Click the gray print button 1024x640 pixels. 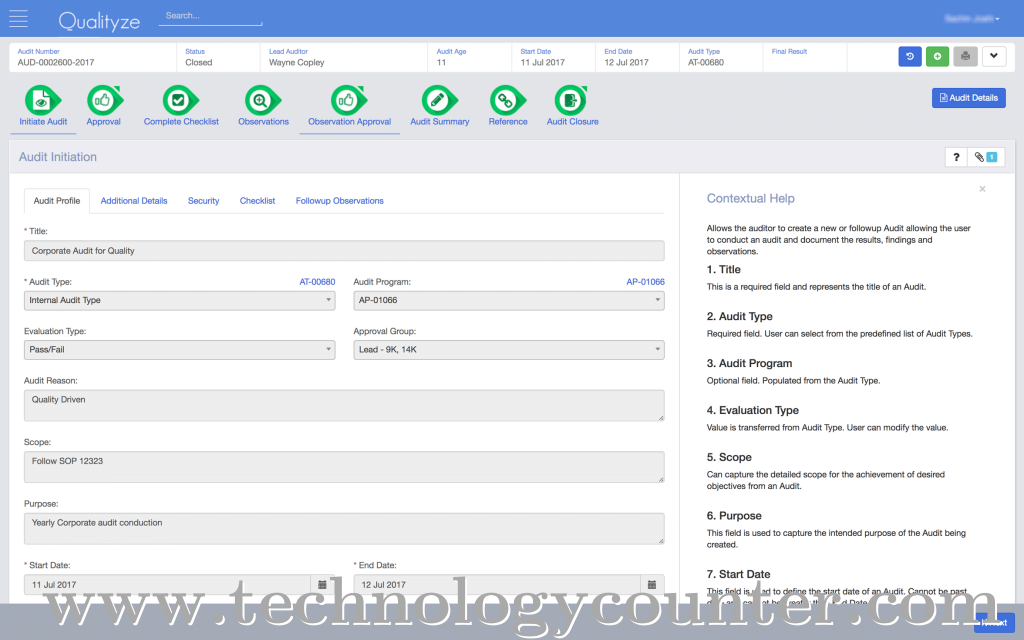[965, 56]
